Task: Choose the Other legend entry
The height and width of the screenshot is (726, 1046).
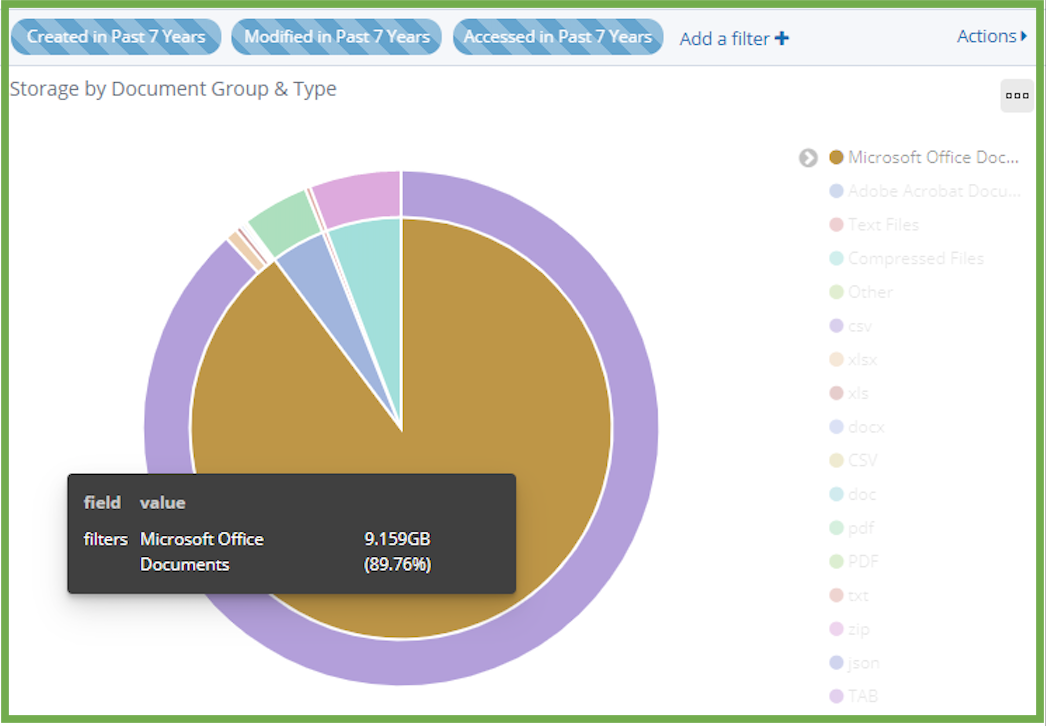Action: click(x=870, y=292)
